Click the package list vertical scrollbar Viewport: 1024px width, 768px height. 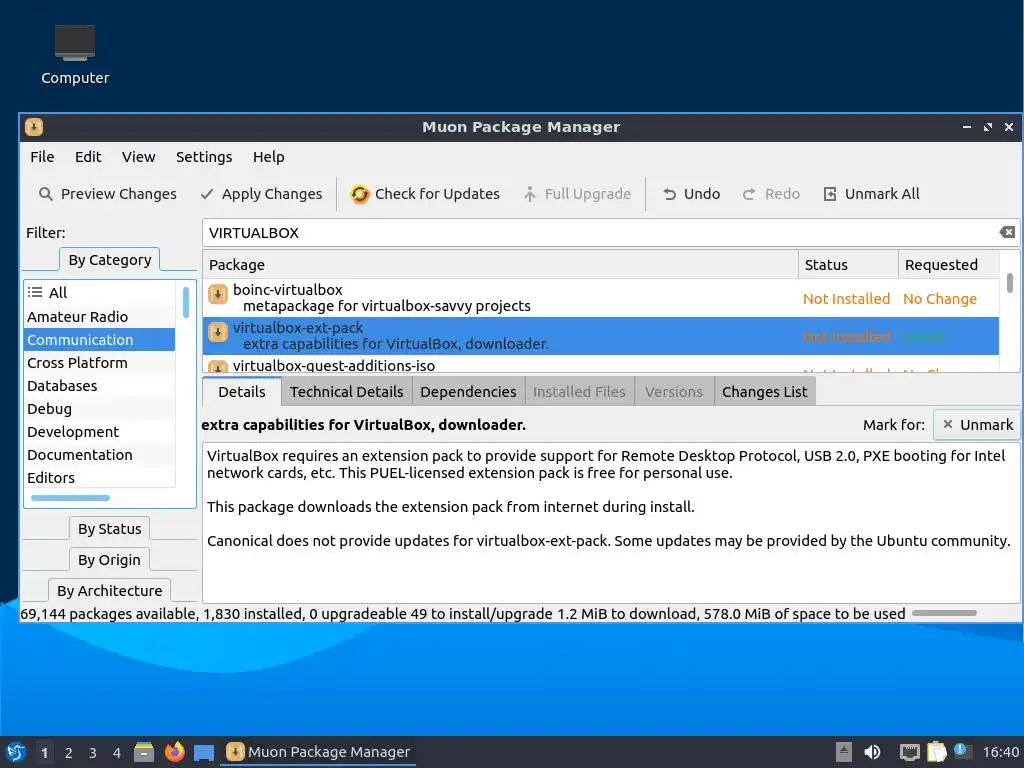(x=1010, y=283)
